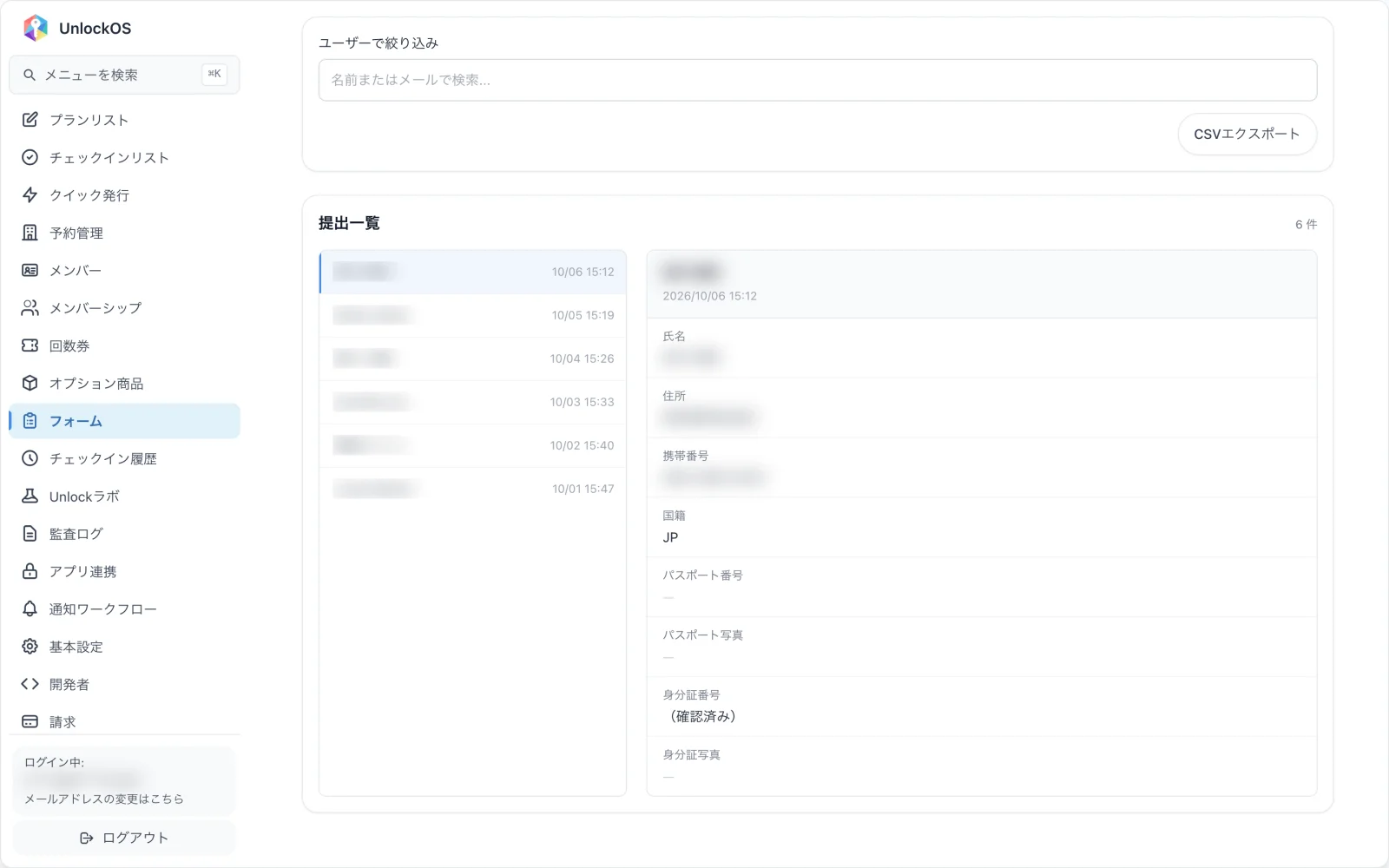The height and width of the screenshot is (868, 1389).
Task: Click the メニューを検索 search box
Action: (x=124, y=76)
